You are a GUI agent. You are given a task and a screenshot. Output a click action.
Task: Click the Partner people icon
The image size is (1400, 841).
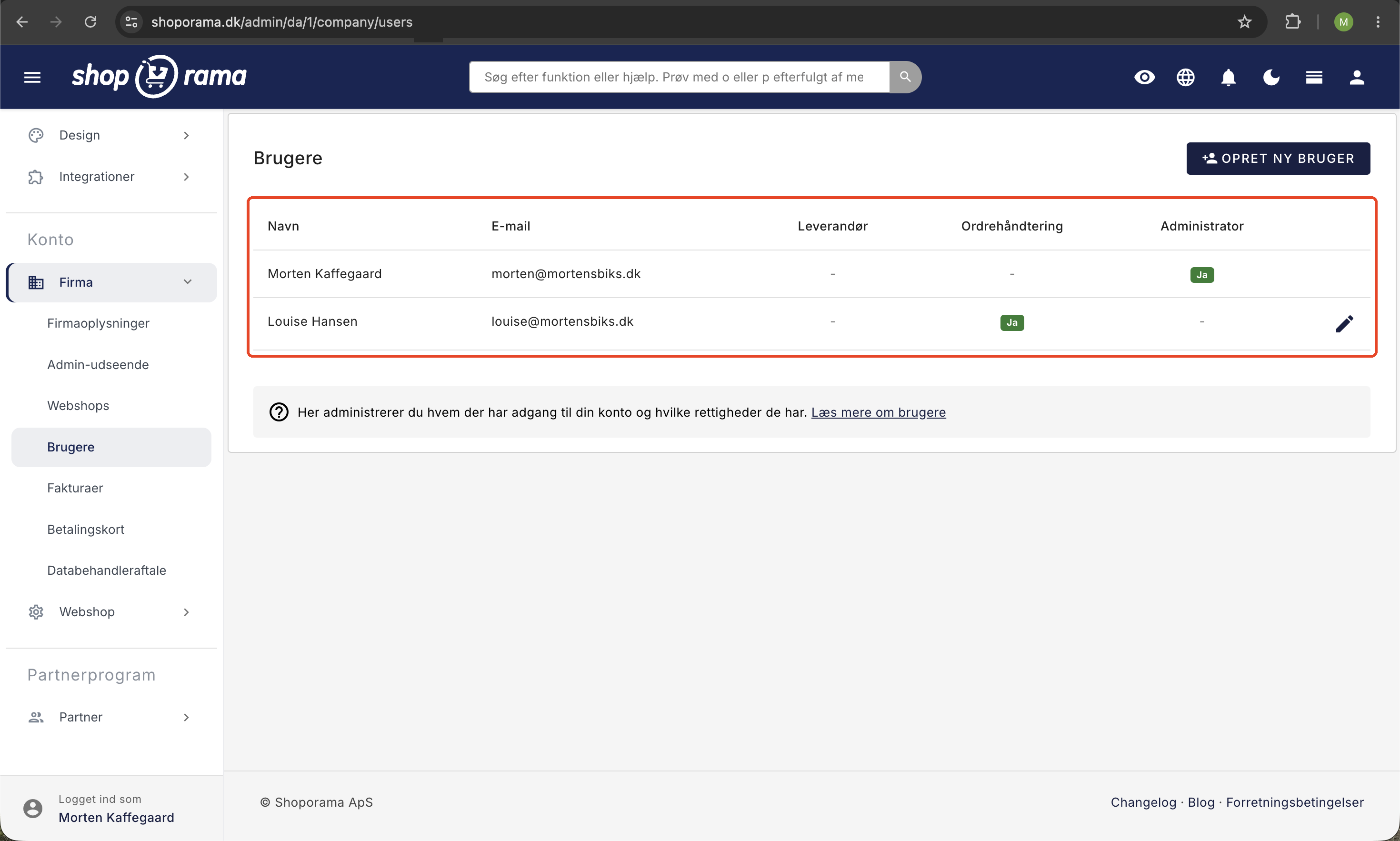click(x=36, y=718)
